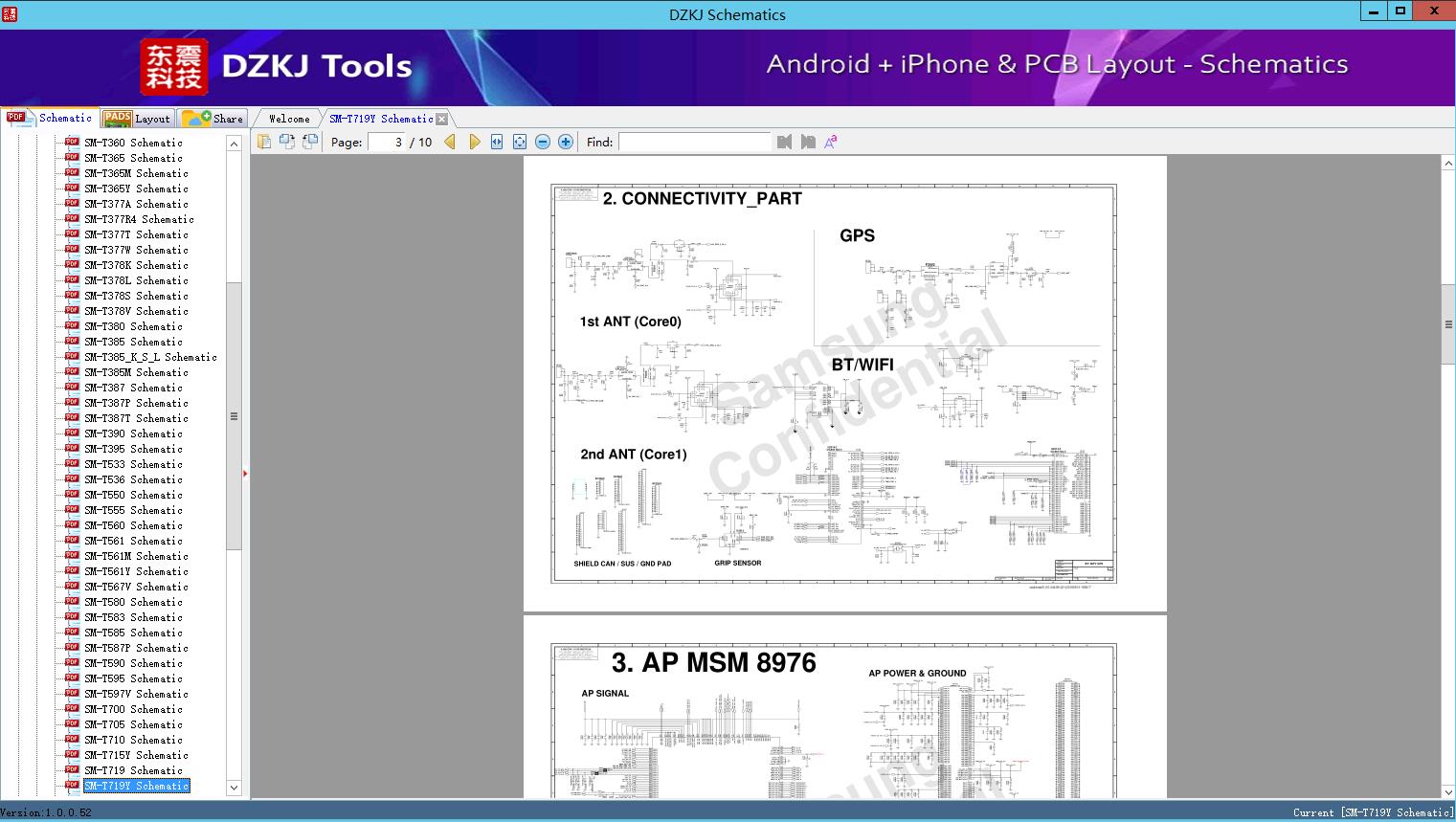Select SM-T719 Schematic entry
This screenshot has width=1456, height=822.
click(x=133, y=770)
